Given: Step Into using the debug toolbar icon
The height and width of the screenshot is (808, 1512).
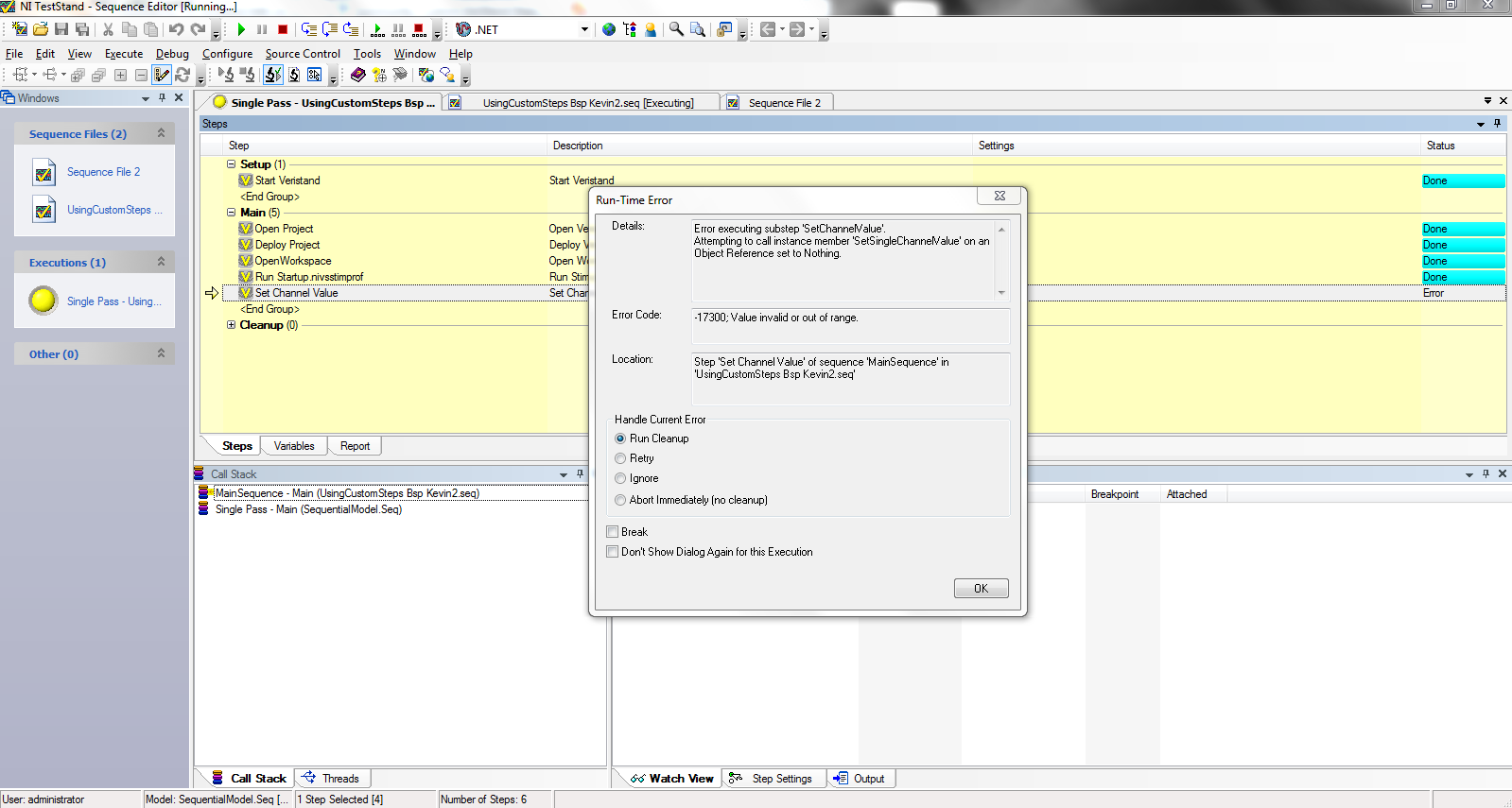Looking at the screenshot, I should [309, 29].
